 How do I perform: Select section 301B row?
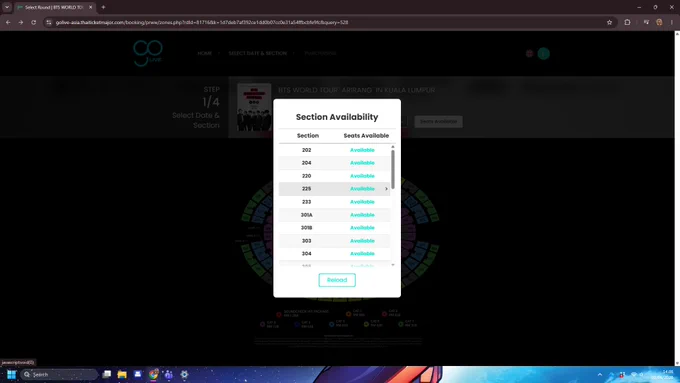point(334,228)
